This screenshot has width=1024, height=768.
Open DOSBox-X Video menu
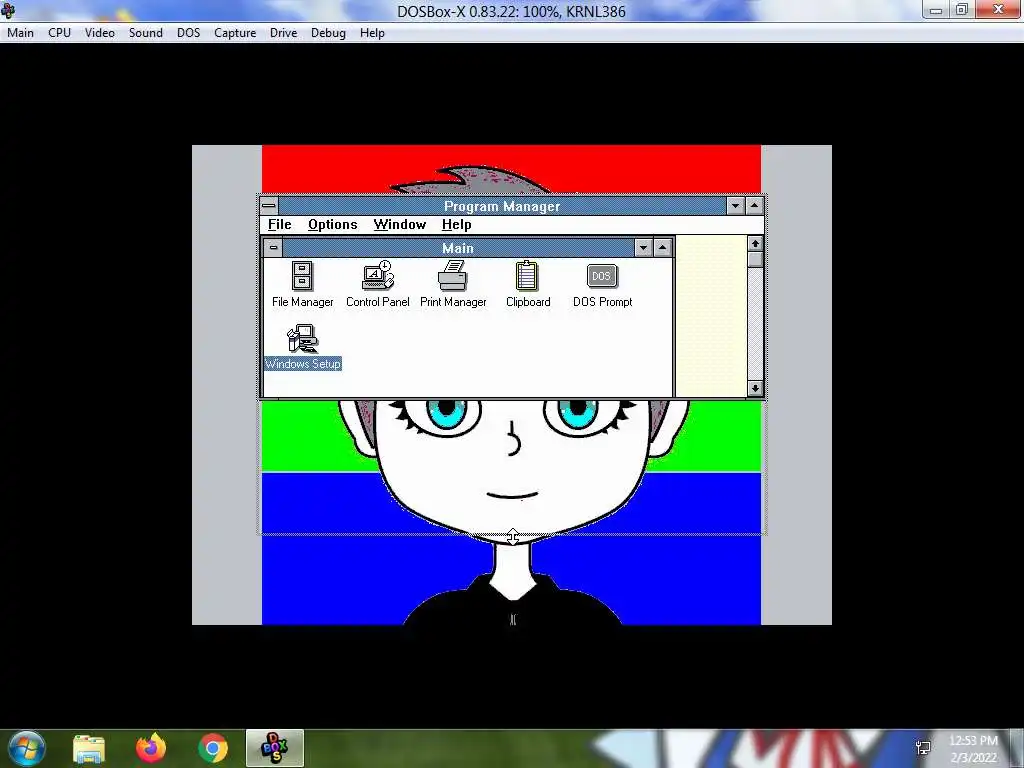pos(99,33)
